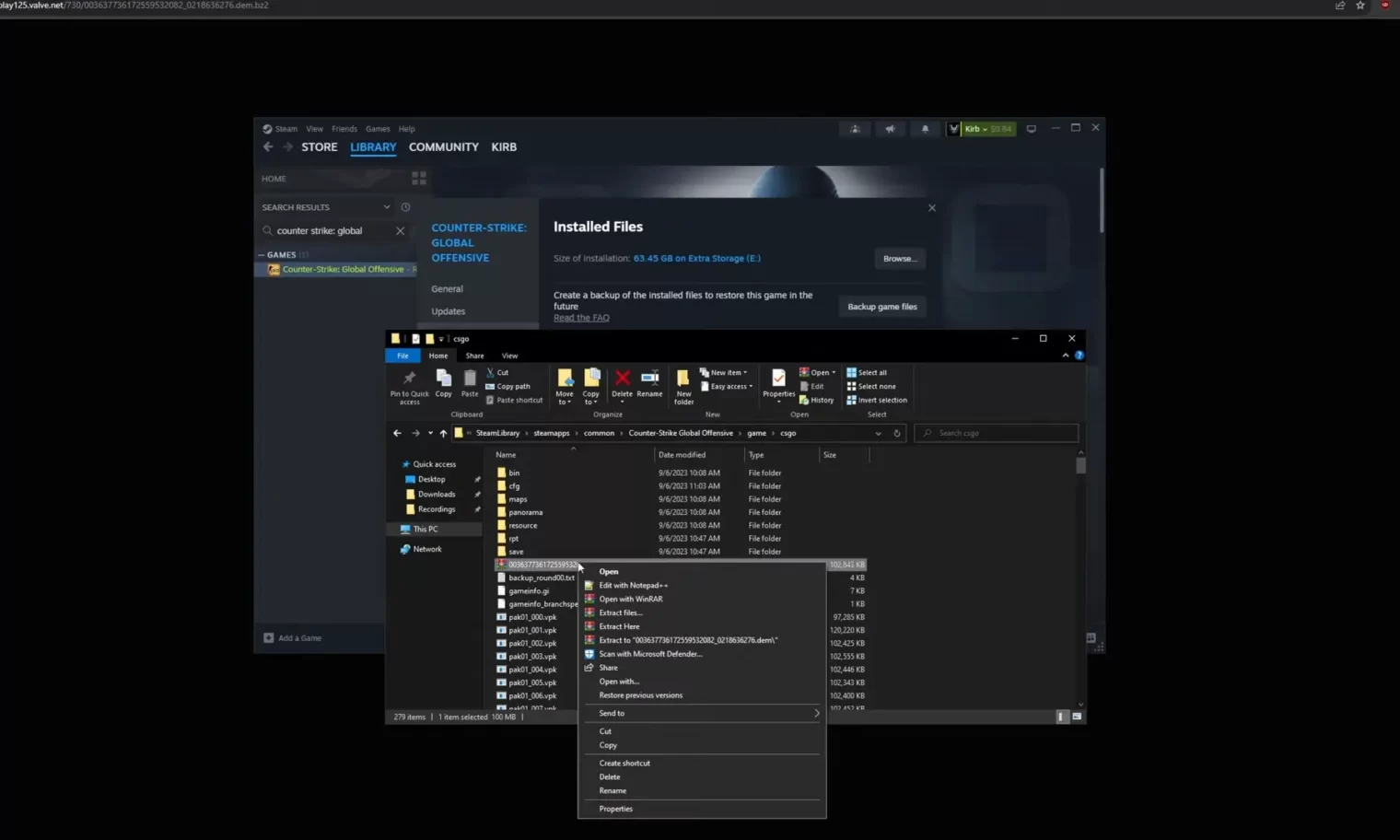
Task: Click the red Delete ribbon icon
Action: [x=623, y=378]
